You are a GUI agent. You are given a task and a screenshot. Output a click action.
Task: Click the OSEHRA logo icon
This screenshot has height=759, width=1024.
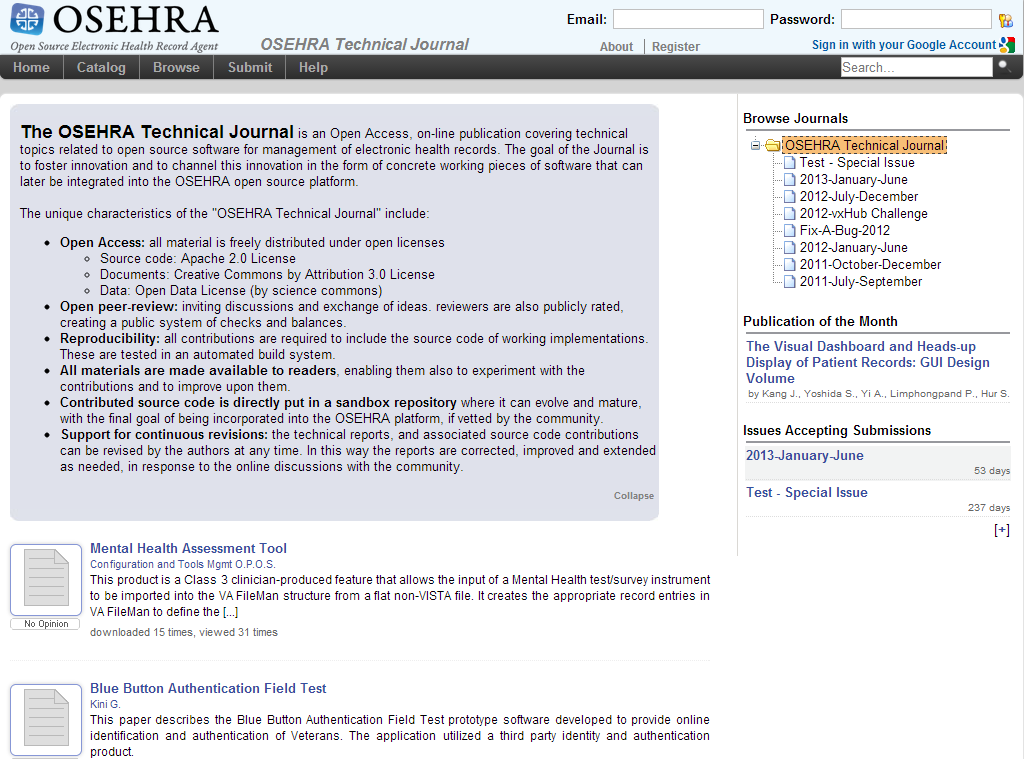click(27, 19)
